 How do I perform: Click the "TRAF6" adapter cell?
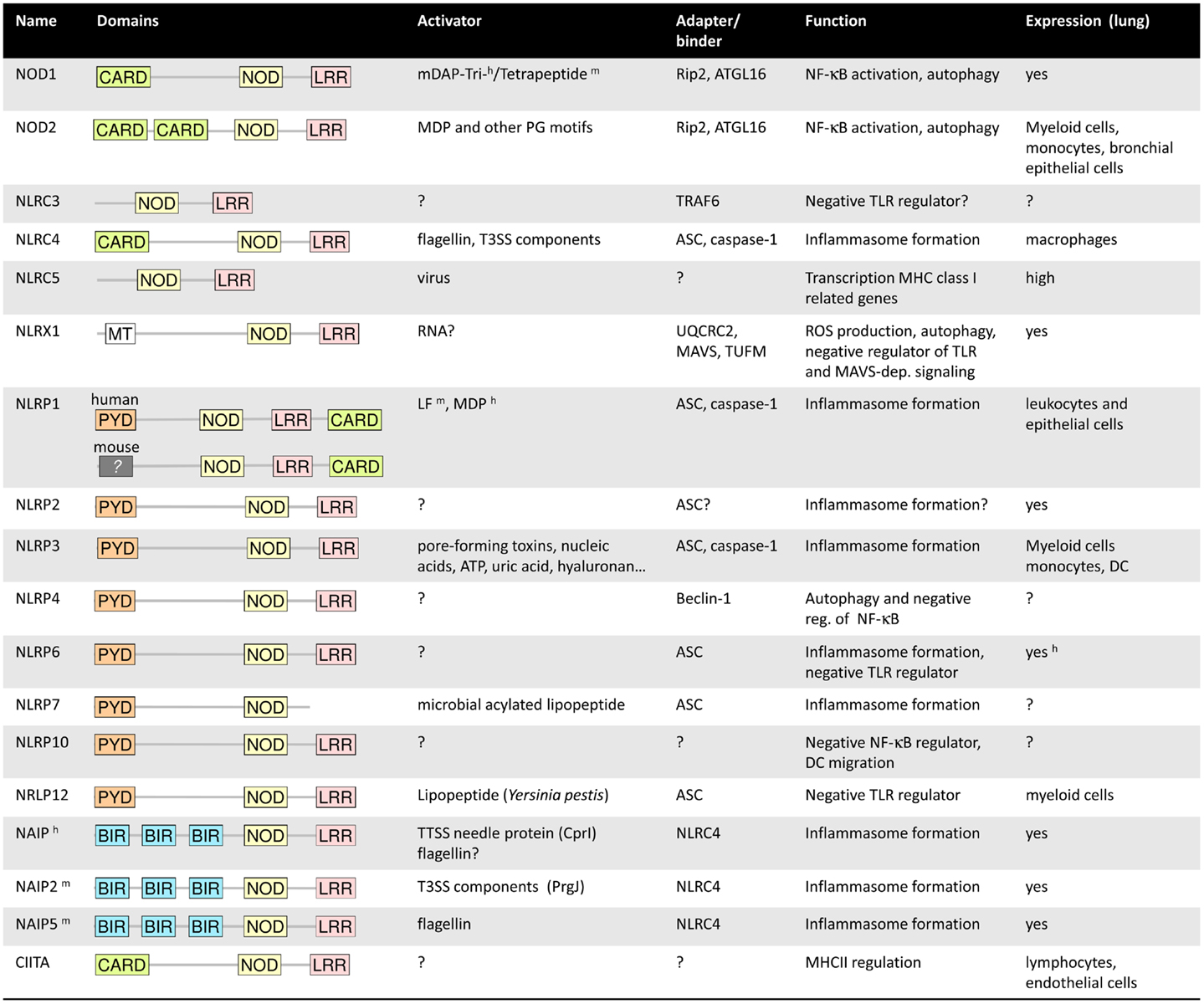click(x=698, y=201)
